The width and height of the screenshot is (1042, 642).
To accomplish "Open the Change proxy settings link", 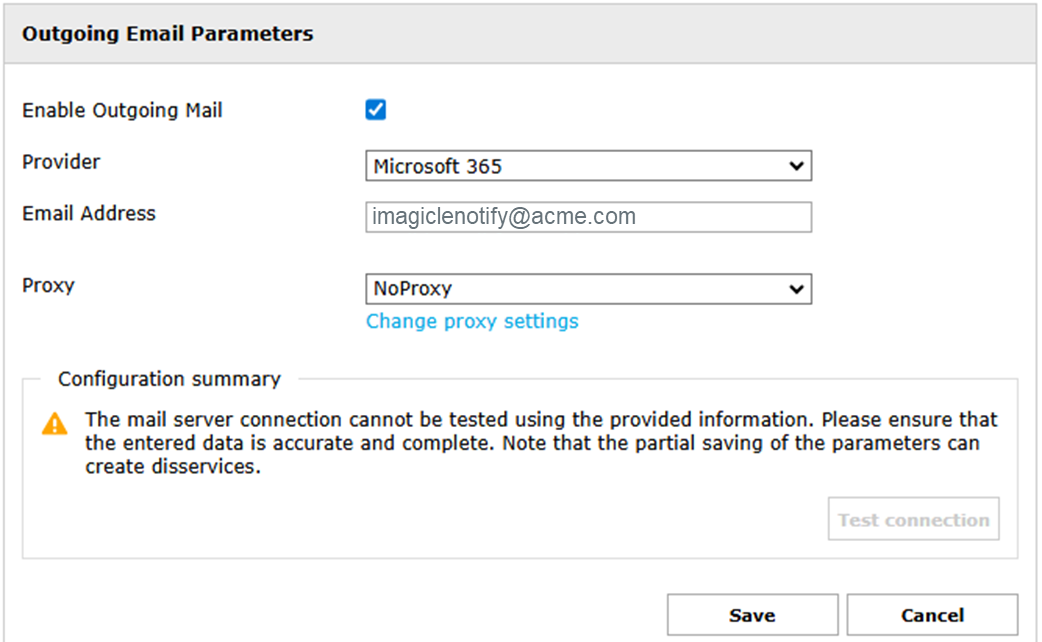I will coord(472,321).
